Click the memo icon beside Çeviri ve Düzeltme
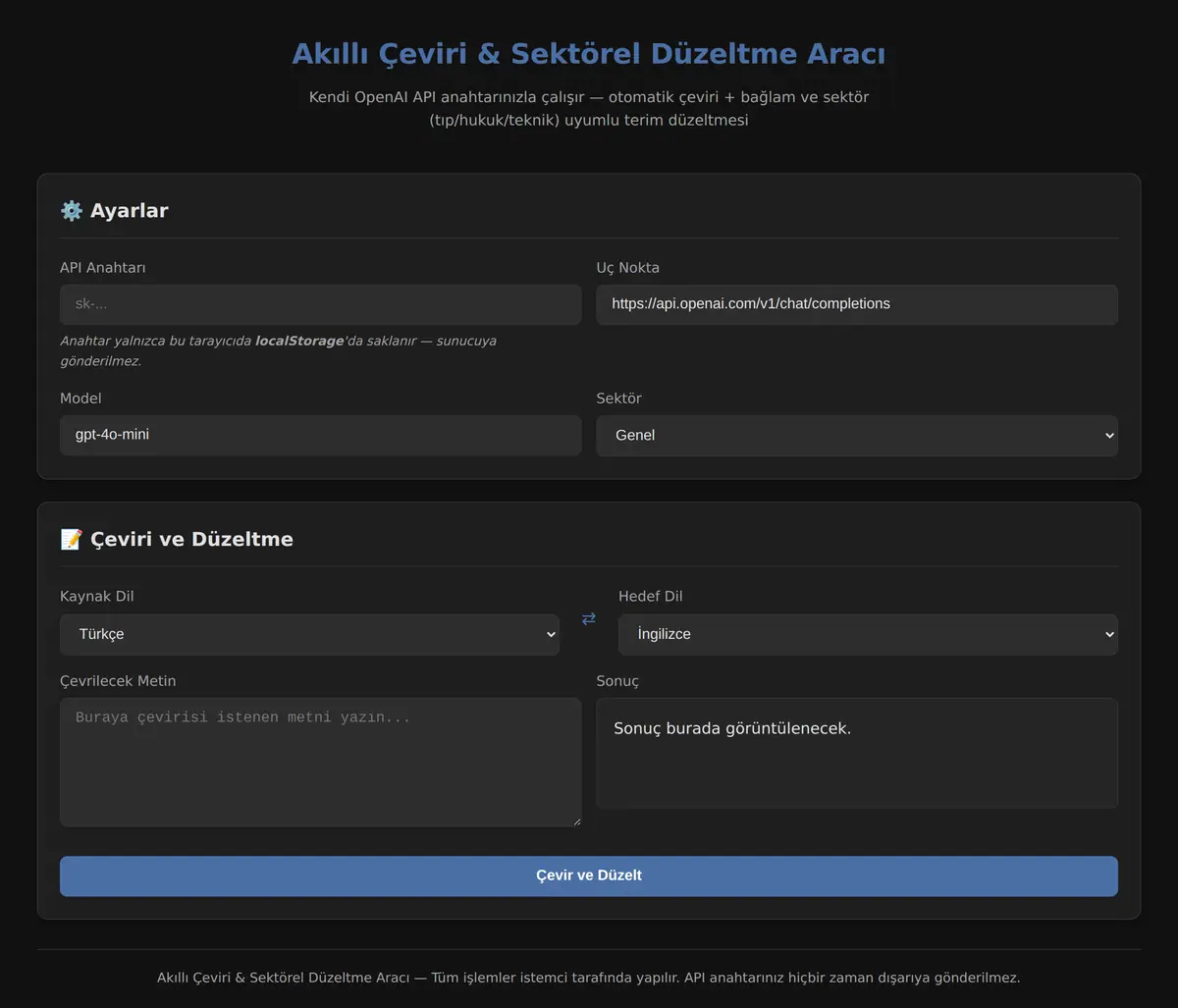1178x1008 pixels. 72,539
